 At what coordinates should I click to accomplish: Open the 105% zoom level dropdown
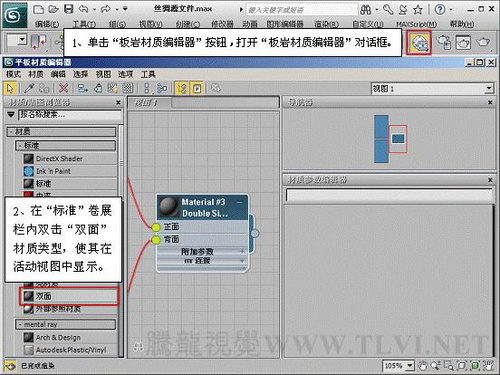(x=410, y=366)
